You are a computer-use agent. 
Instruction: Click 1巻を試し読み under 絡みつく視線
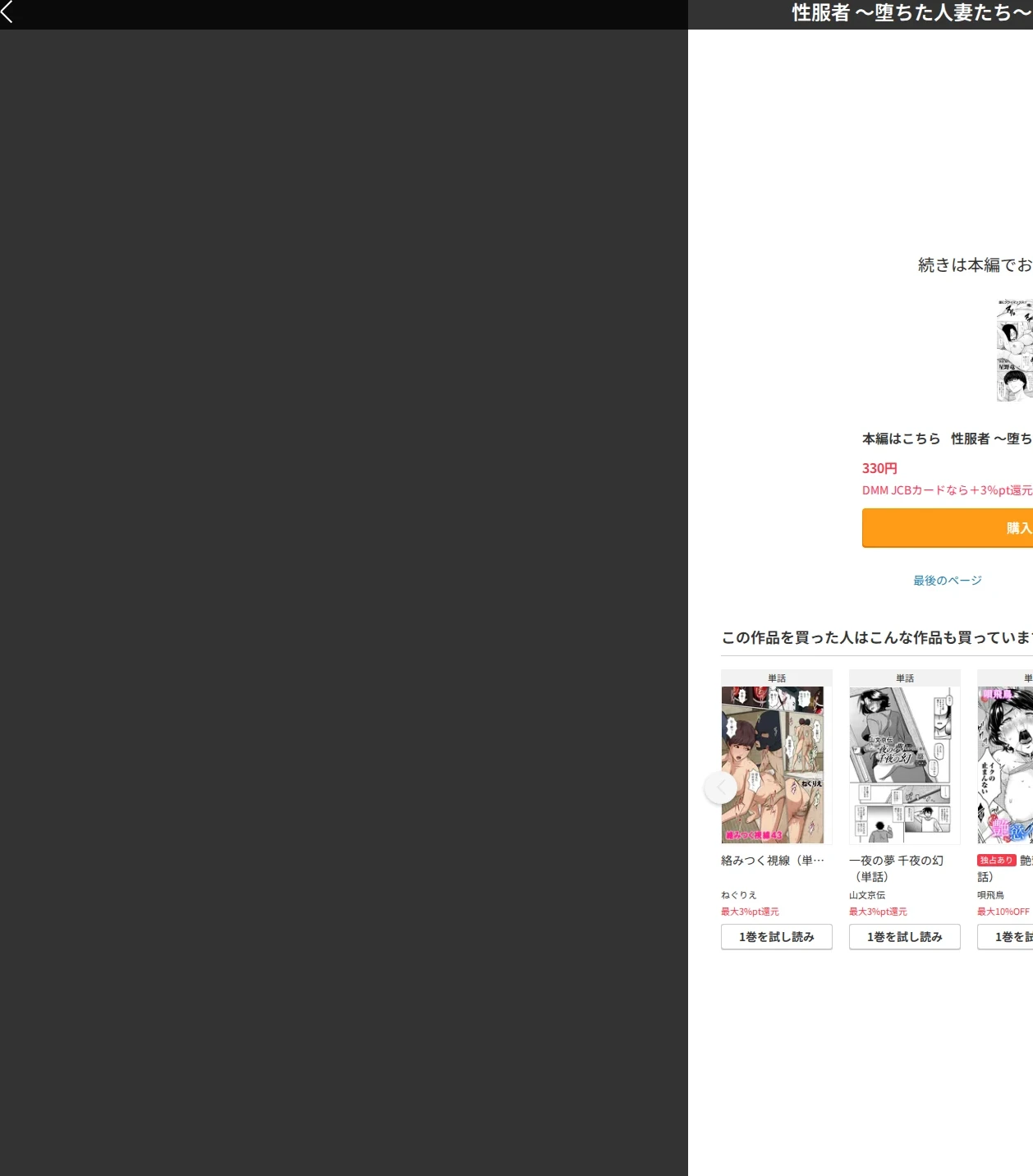coord(777,937)
